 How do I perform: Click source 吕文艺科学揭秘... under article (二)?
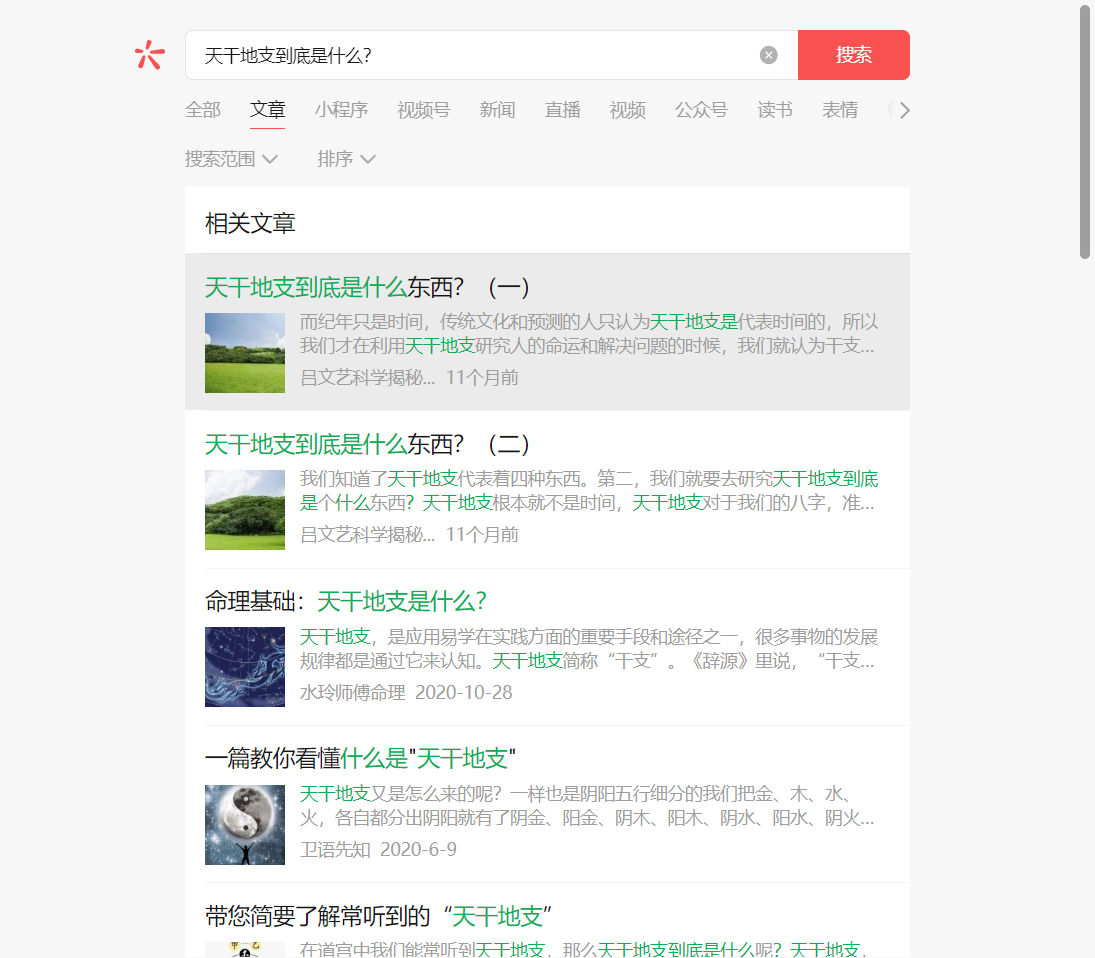(367, 535)
